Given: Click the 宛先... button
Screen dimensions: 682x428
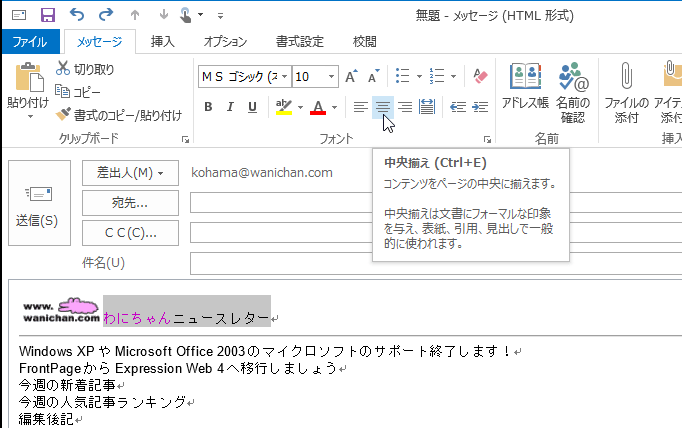Looking at the screenshot, I should coord(130,203).
